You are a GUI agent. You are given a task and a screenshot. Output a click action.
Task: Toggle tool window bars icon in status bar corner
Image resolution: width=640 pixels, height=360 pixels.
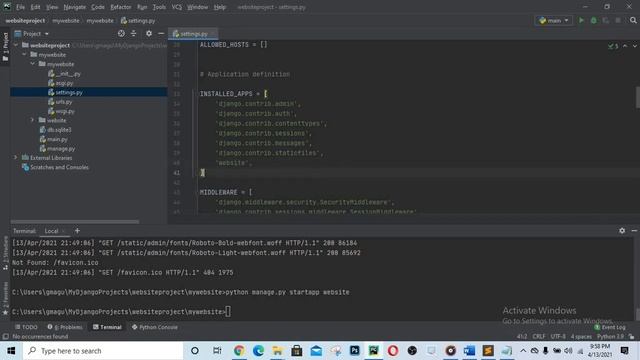coord(5,337)
